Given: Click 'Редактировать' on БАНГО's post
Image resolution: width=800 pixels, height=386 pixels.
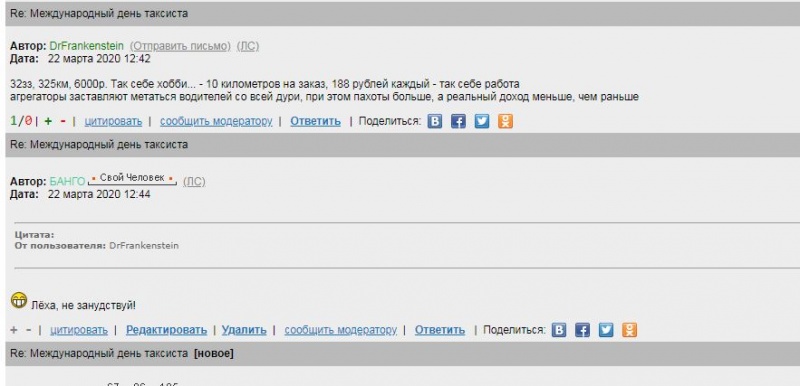Looking at the screenshot, I should pyautogui.click(x=166, y=330).
